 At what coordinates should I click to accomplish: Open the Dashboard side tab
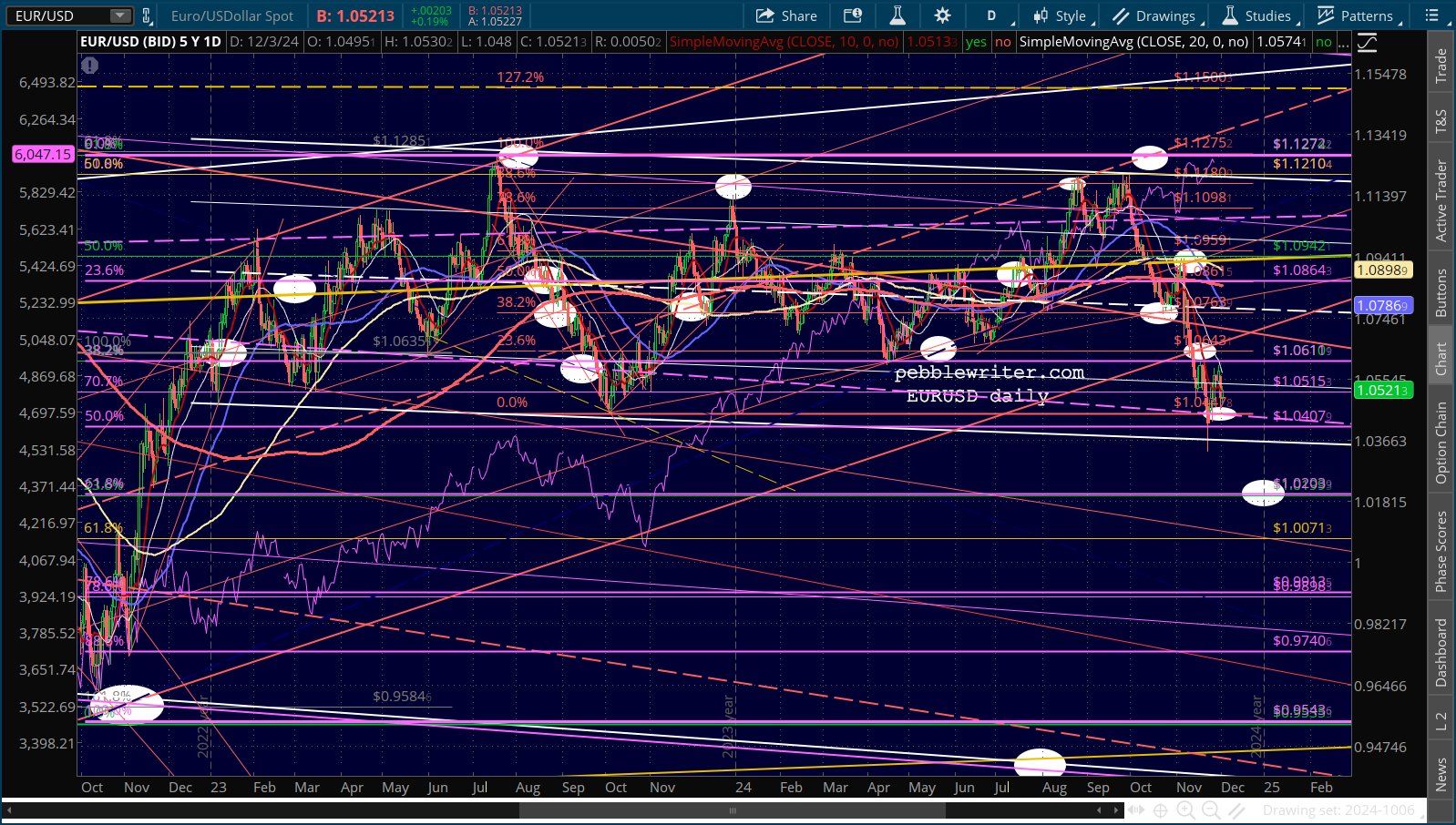click(1441, 652)
